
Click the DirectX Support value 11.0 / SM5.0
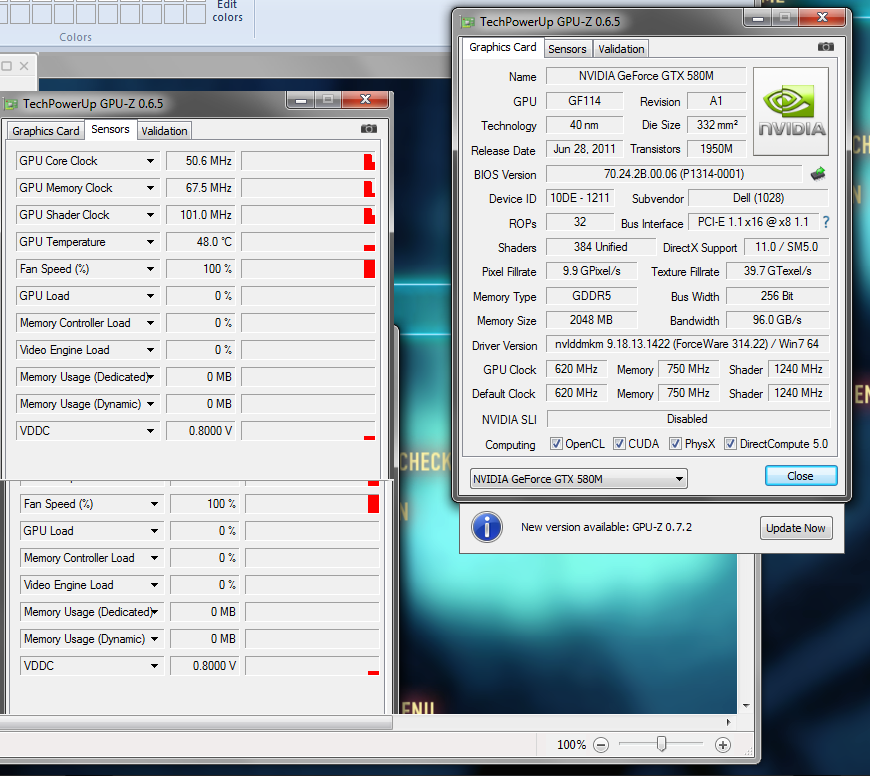[786, 247]
